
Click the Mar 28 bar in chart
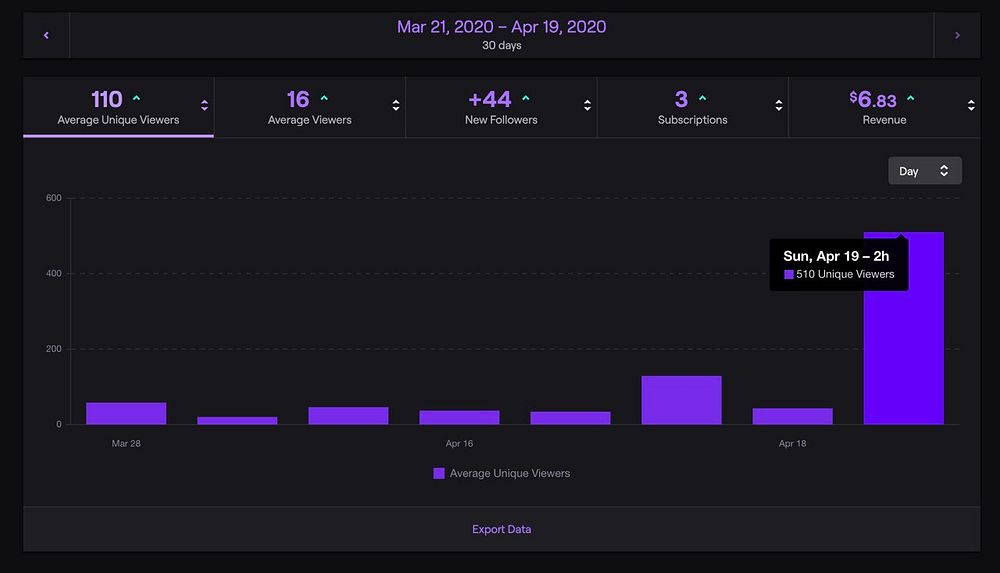point(126,413)
